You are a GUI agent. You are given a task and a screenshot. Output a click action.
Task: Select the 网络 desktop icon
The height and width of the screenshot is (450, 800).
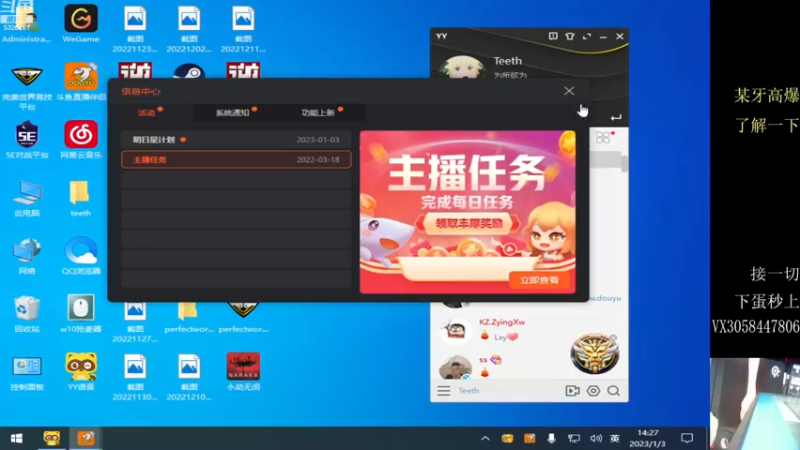click(x=27, y=256)
